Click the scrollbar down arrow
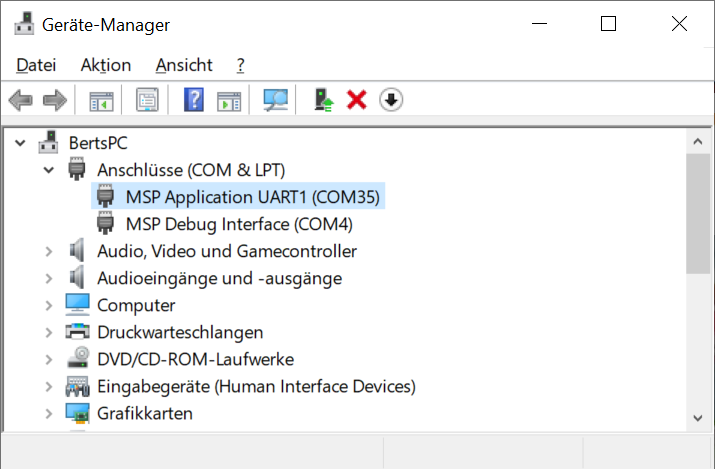715x469 pixels. (698, 418)
